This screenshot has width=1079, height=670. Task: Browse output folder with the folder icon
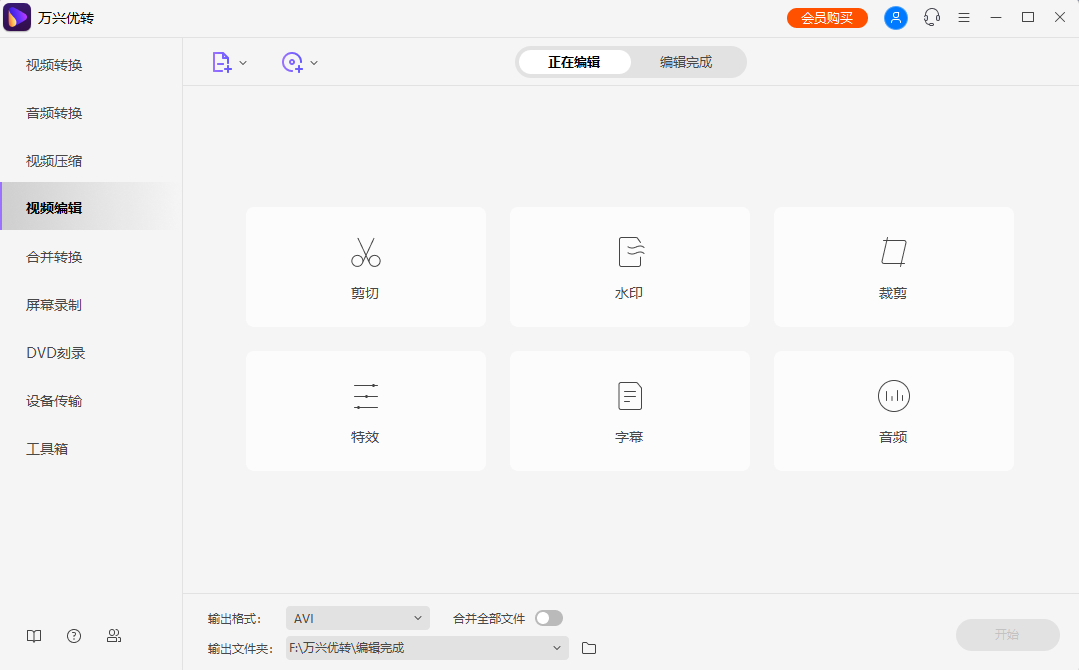click(x=588, y=648)
